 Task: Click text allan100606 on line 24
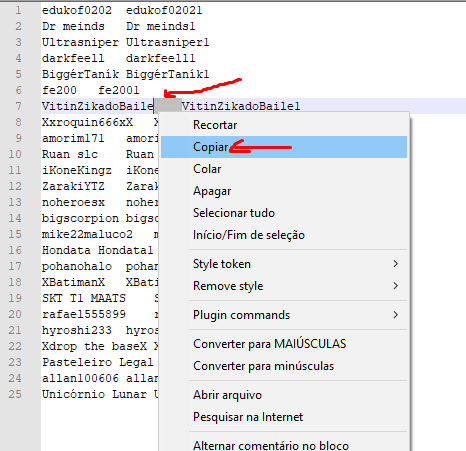point(80,378)
